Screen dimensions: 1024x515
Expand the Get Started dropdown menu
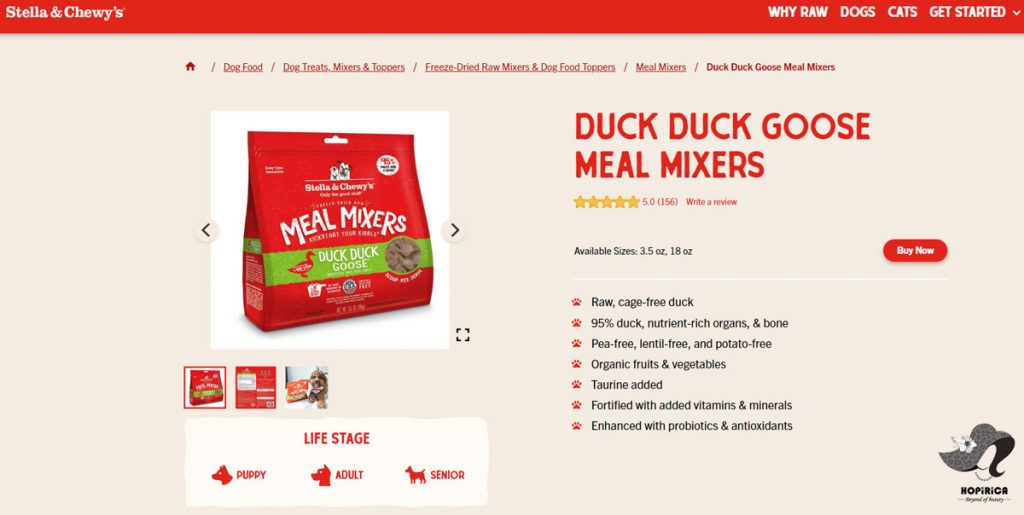pyautogui.click(x=973, y=12)
